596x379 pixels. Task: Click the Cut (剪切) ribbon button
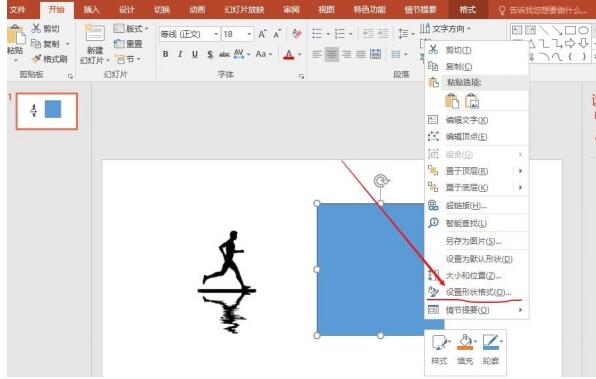pyautogui.click(x=46, y=29)
